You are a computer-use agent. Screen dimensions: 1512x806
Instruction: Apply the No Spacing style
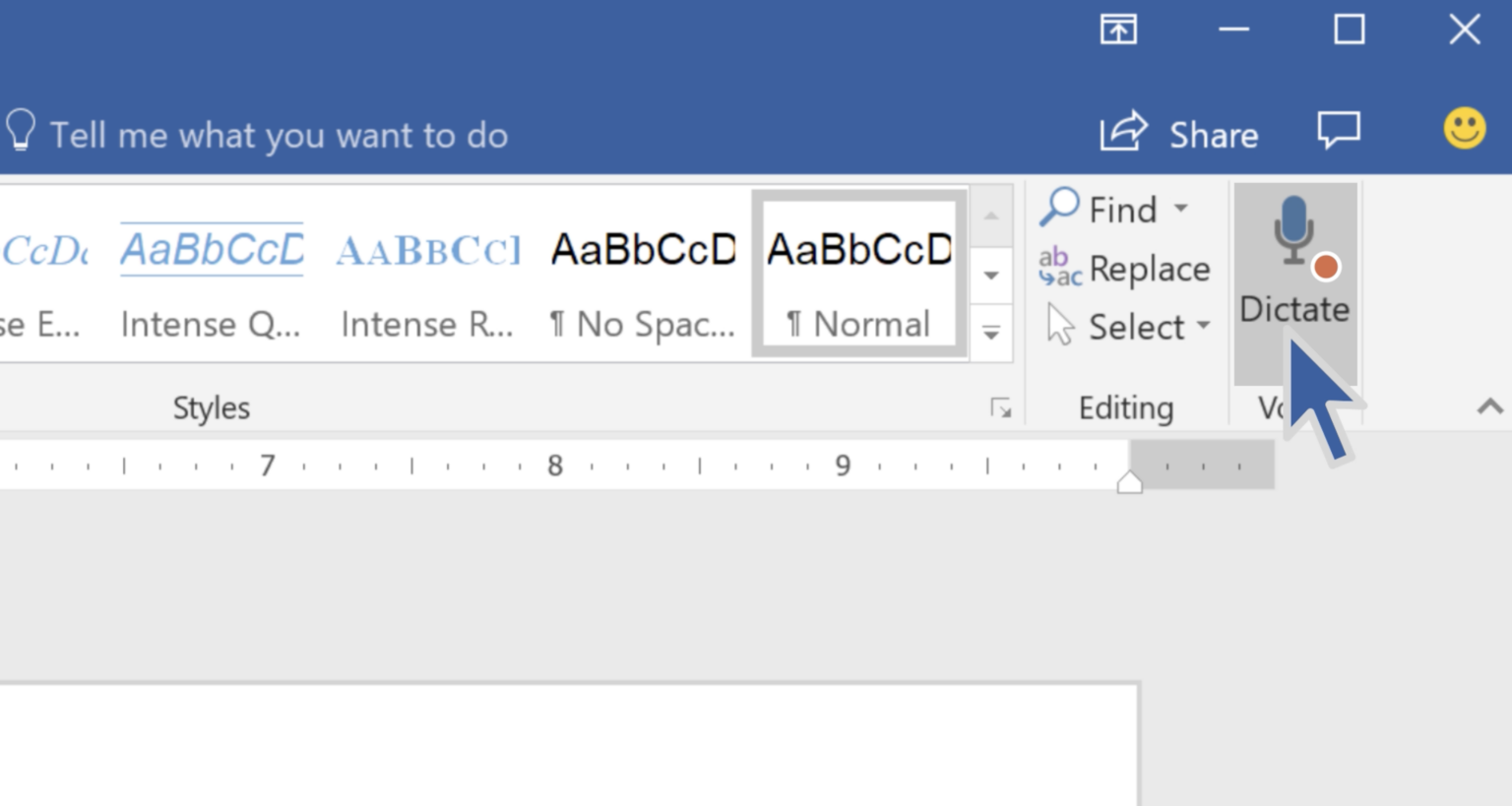coord(643,275)
